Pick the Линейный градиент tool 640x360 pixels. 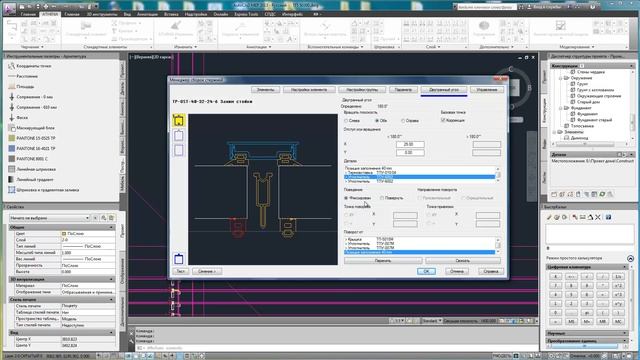[x=31, y=179]
